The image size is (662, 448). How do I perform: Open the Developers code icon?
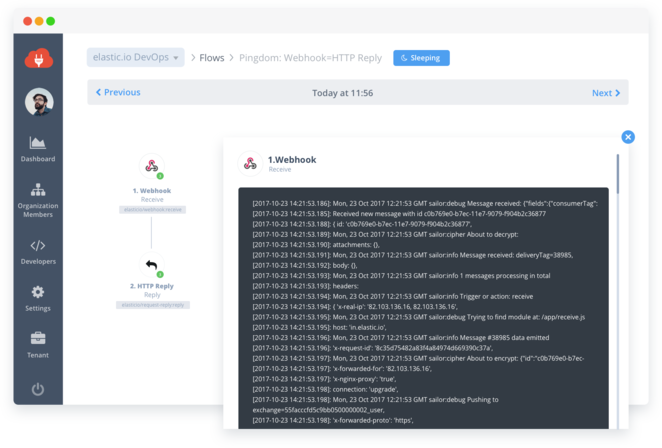(38, 245)
